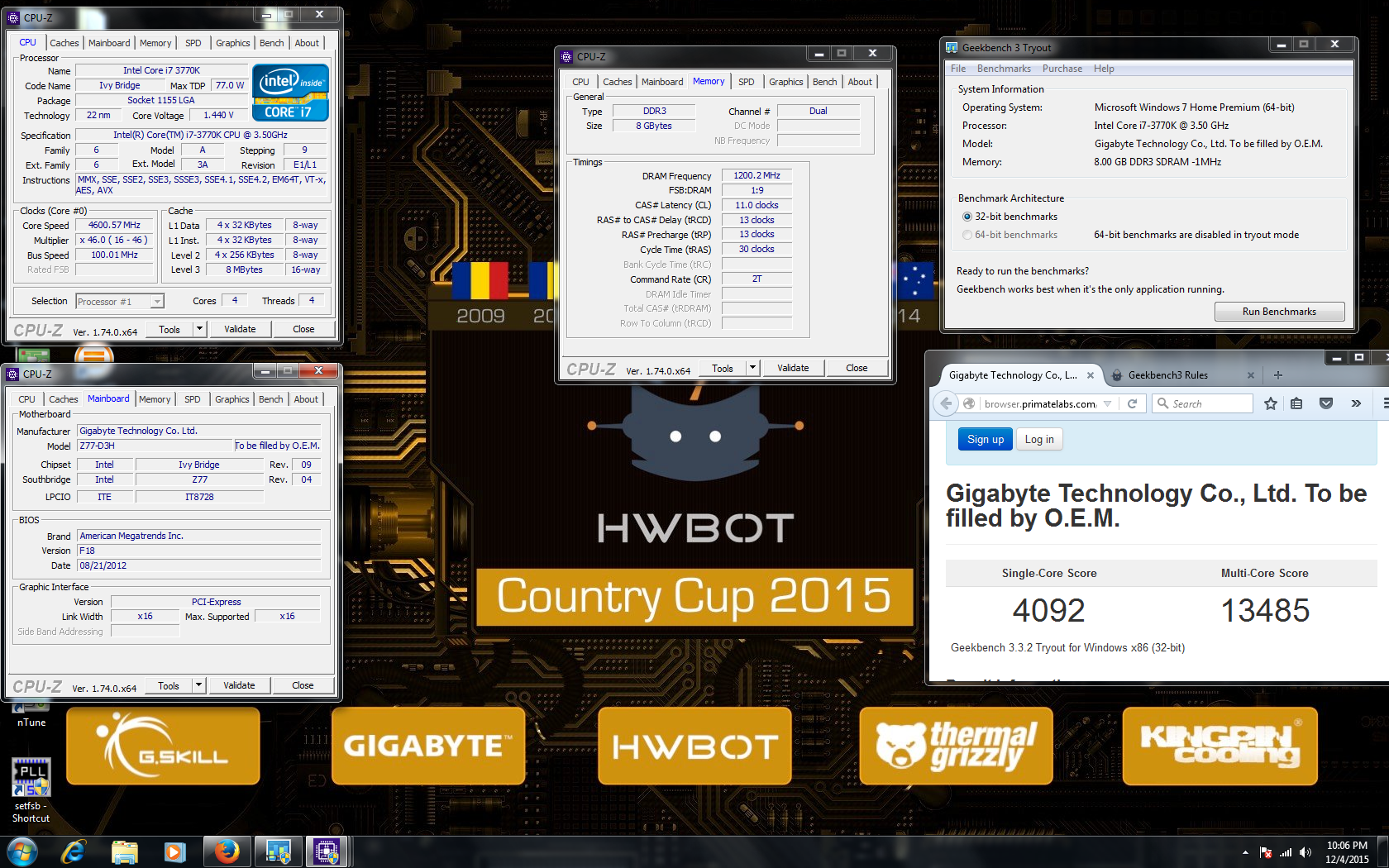
Task: Click Firefox Search field
Action: click(x=1202, y=403)
